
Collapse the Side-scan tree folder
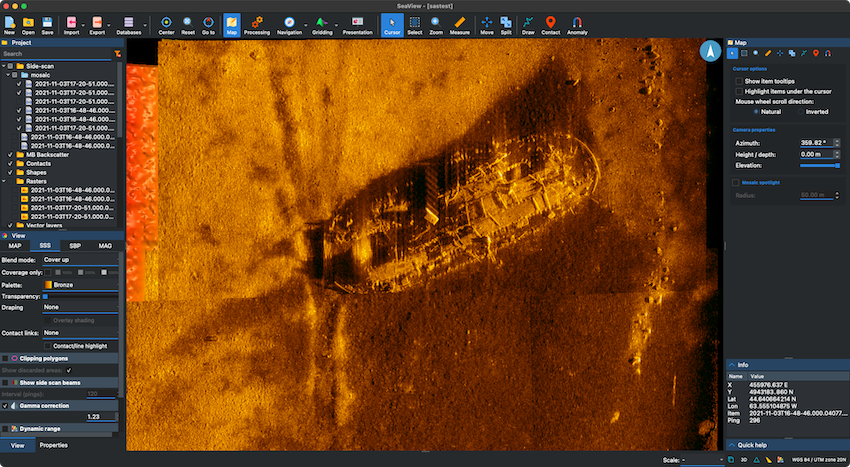[4, 66]
